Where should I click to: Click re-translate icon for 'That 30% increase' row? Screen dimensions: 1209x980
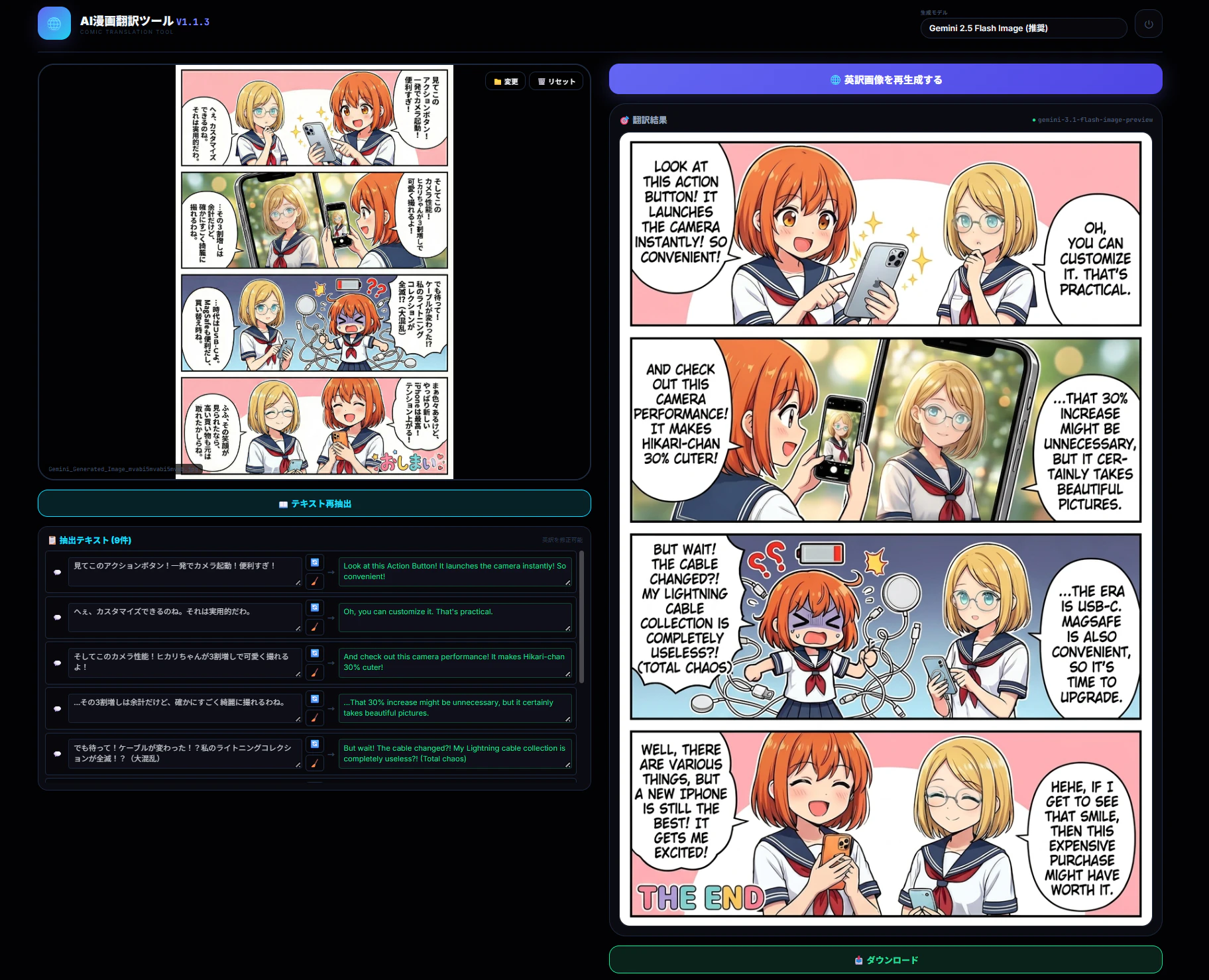click(315, 699)
